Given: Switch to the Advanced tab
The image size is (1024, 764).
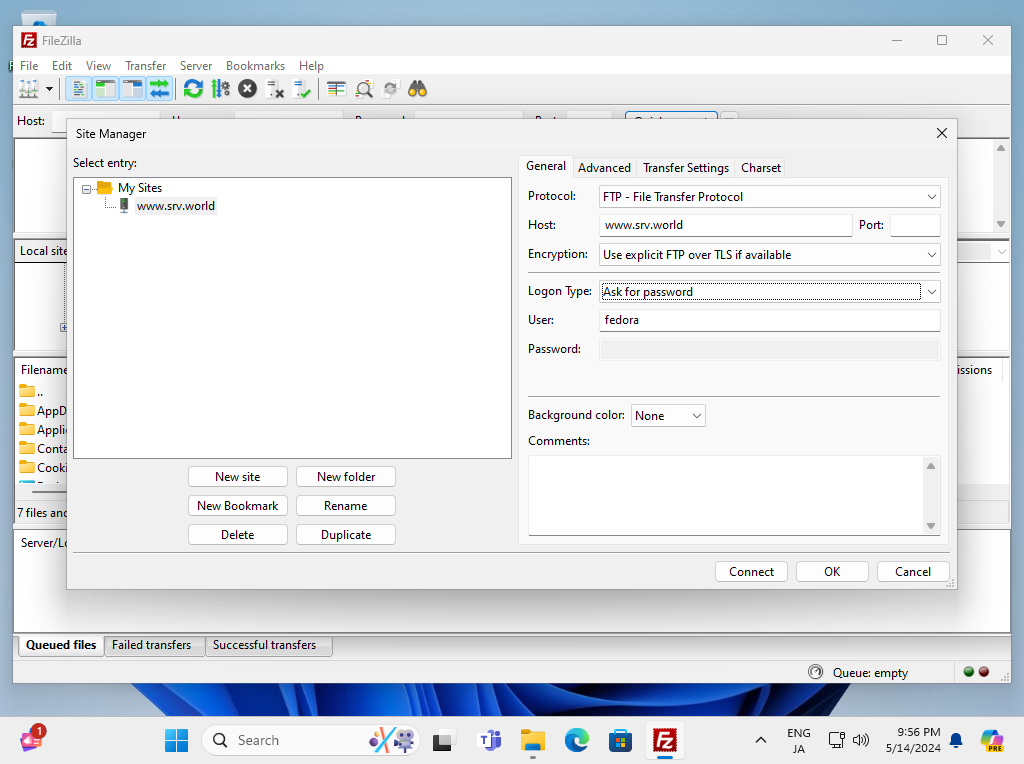Looking at the screenshot, I should 604,168.
